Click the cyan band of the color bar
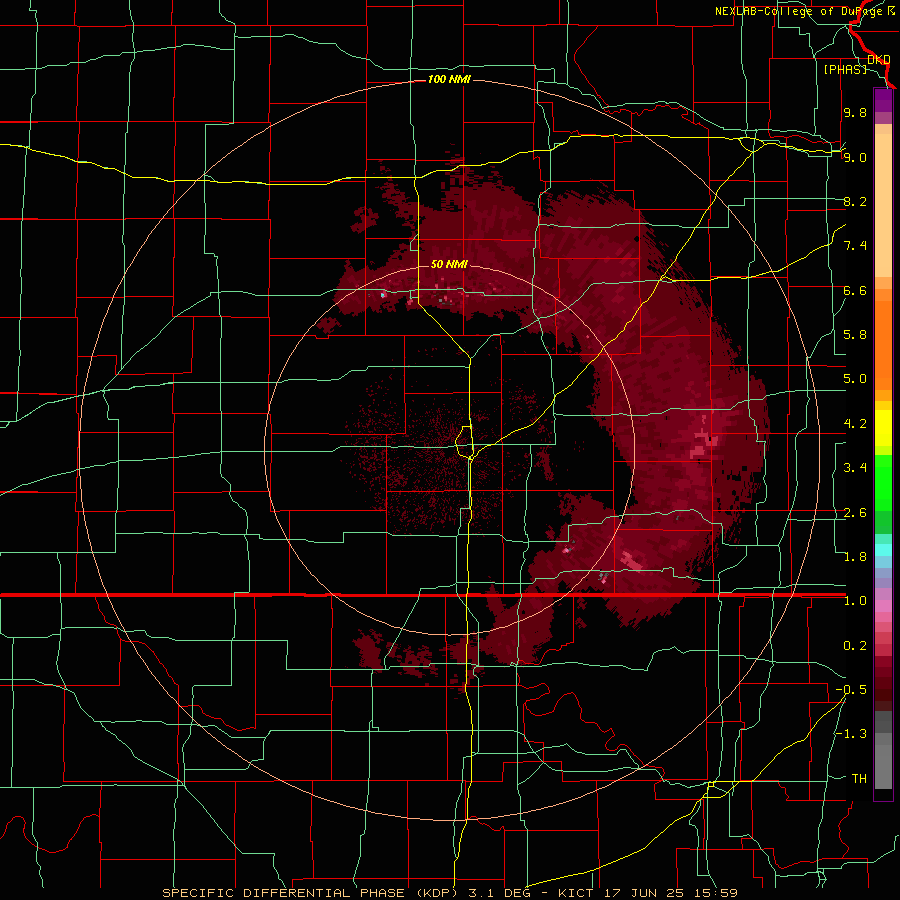Image resolution: width=900 pixels, height=900 pixels. 883,549
